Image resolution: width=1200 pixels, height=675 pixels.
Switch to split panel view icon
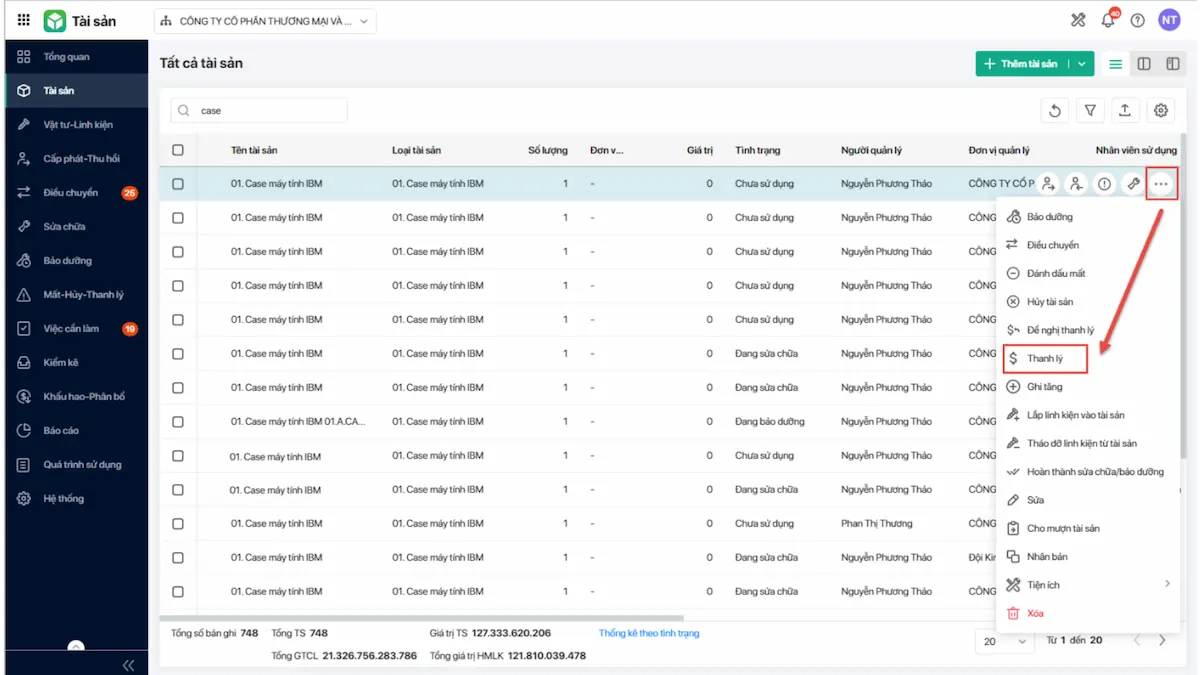1144,64
